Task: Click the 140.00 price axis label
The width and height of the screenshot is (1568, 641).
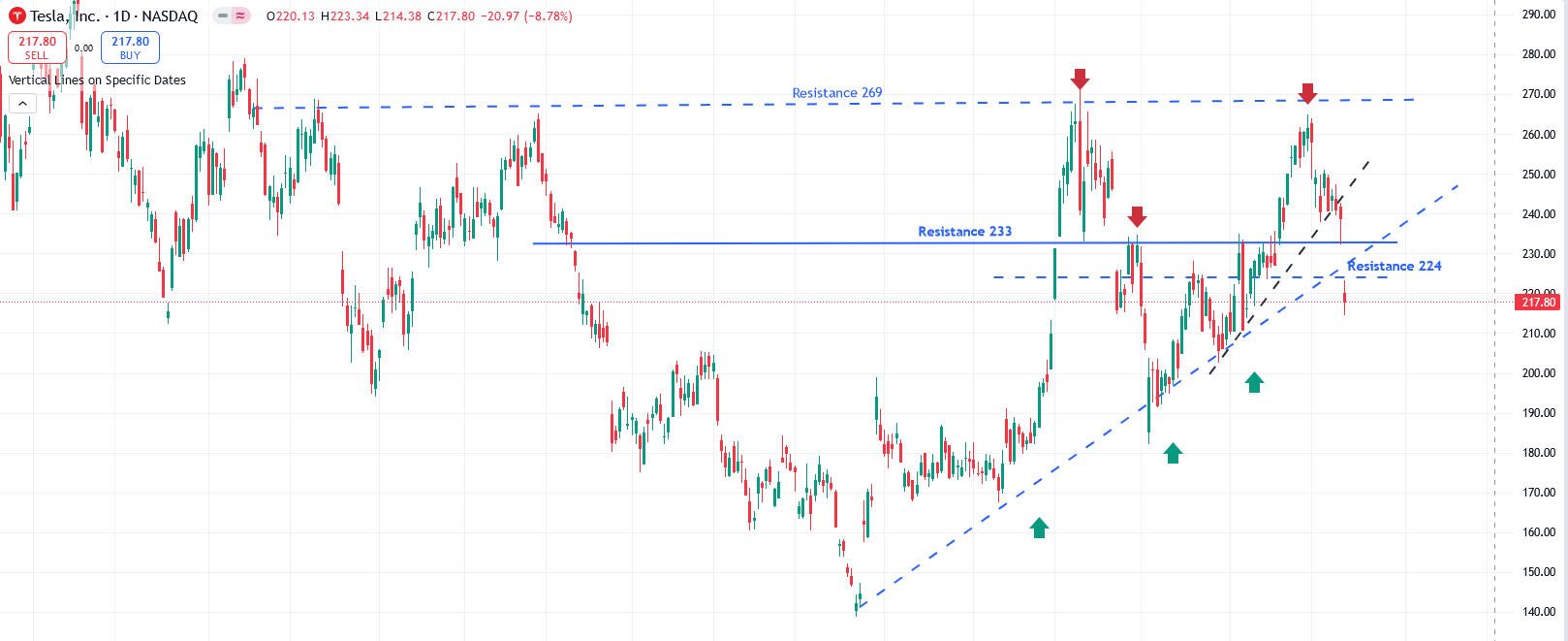Action: tap(1538, 612)
